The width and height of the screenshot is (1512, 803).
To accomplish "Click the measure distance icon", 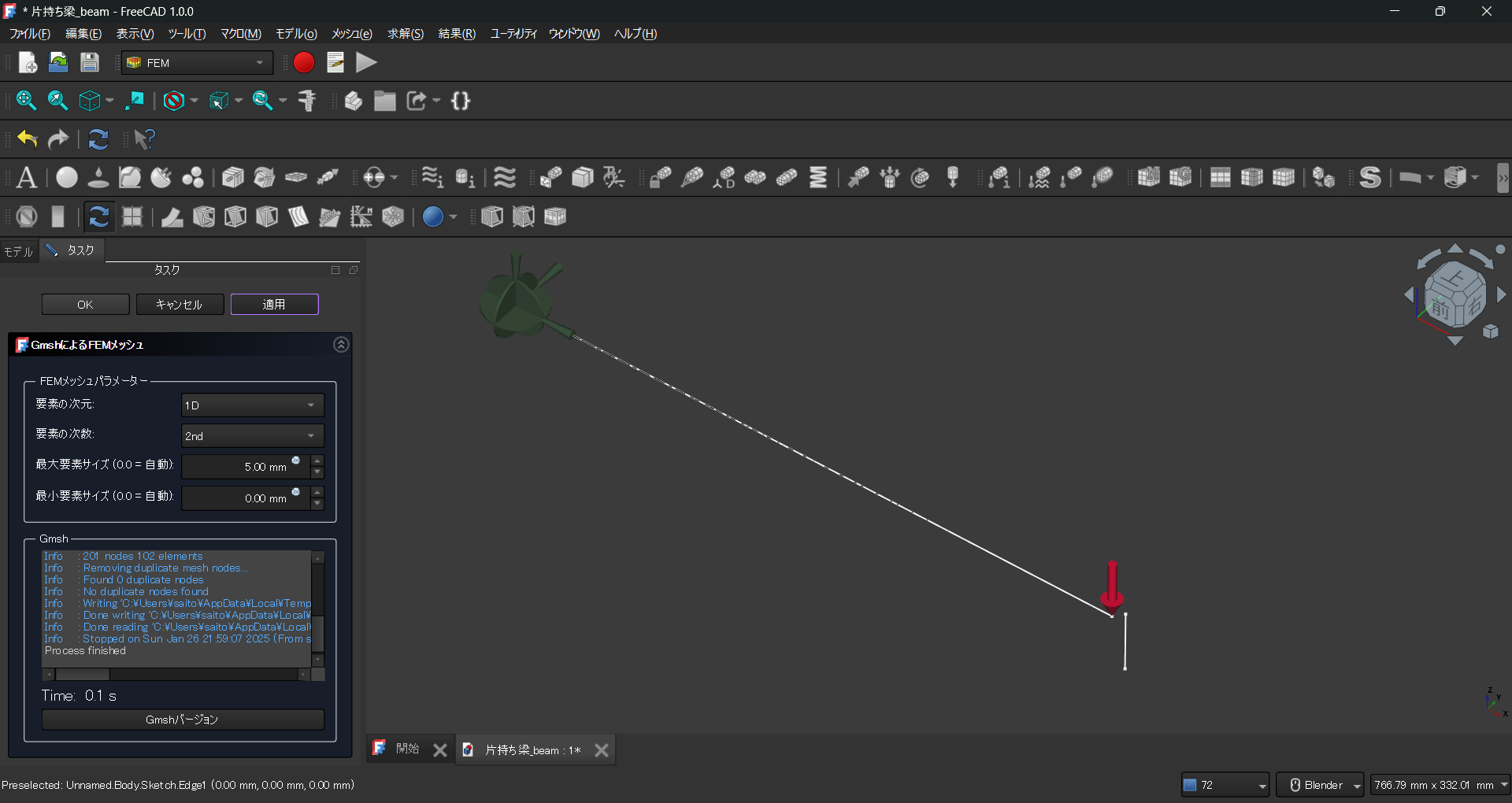I will click(308, 101).
